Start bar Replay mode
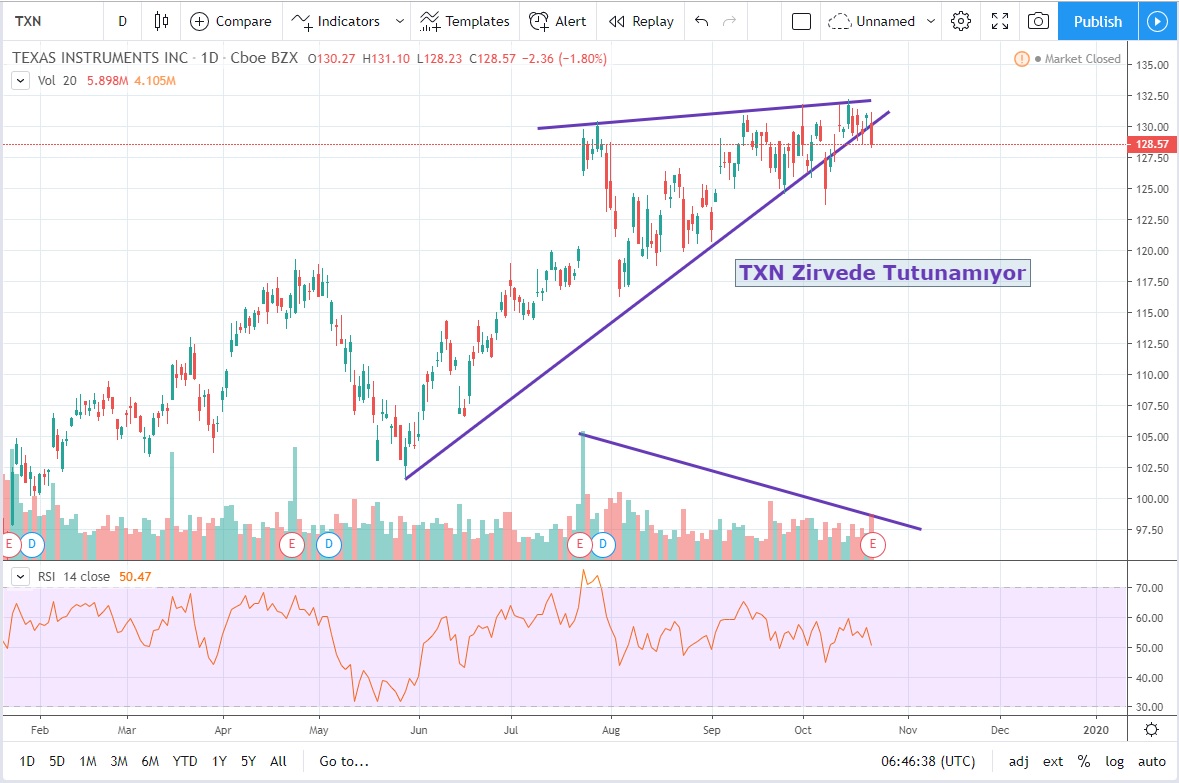Image resolution: width=1179 pixels, height=783 pixels. click(x=641, y=21)
